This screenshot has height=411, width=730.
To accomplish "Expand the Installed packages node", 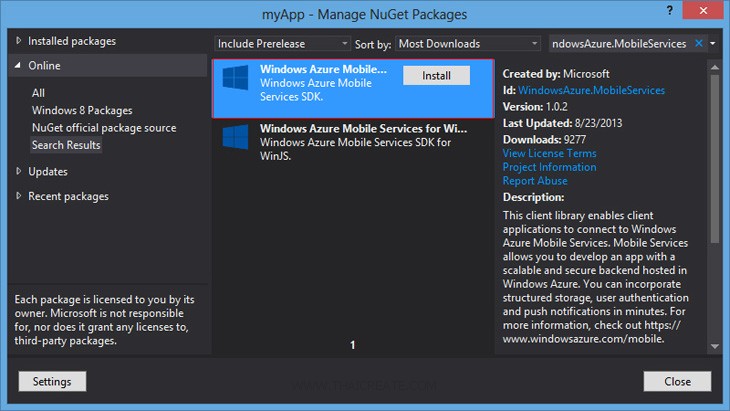I will click(x=19, y=41).
